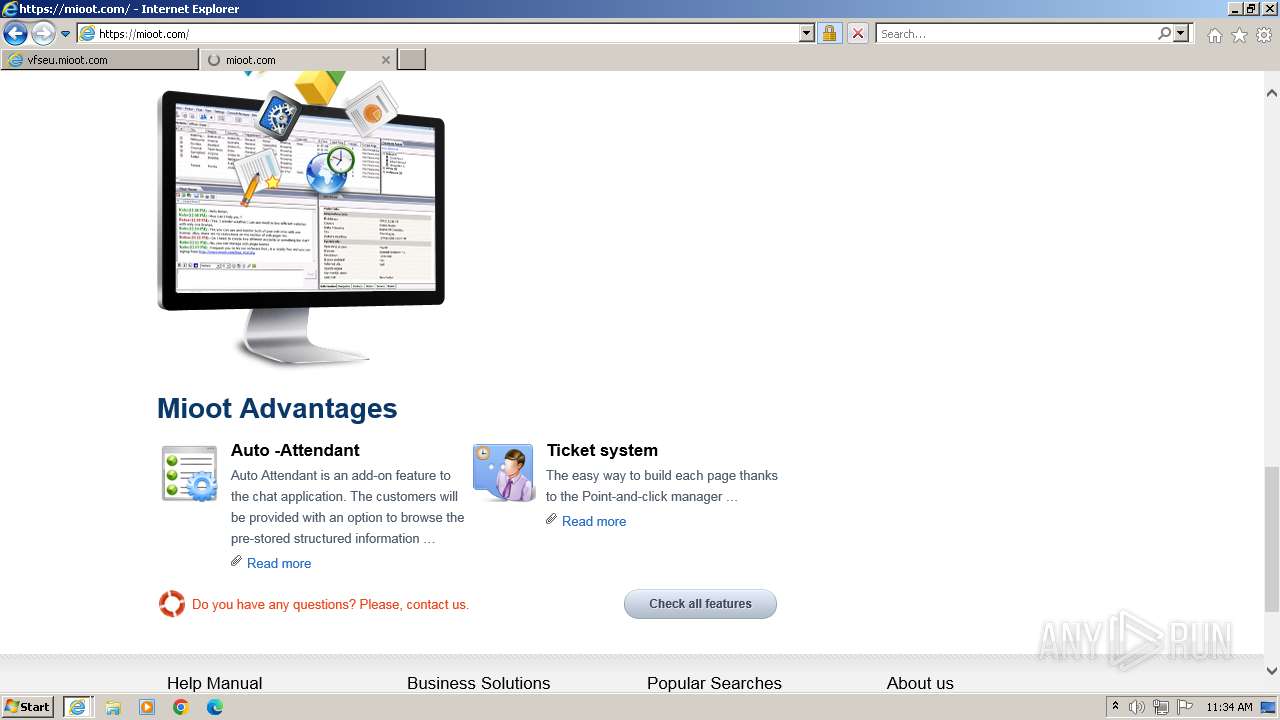Open the Tools gear icon

(x=1264, y=35)
